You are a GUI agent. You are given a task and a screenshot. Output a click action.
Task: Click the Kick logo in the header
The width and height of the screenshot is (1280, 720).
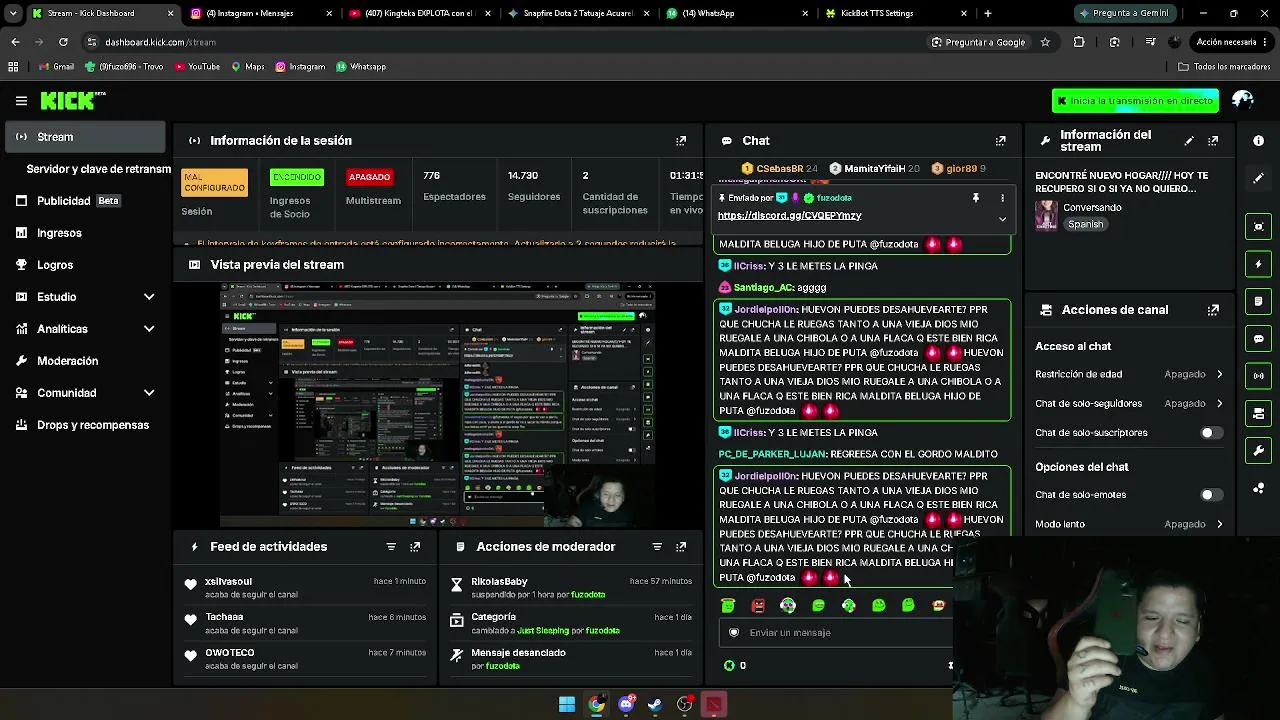[x=72, y=100]
